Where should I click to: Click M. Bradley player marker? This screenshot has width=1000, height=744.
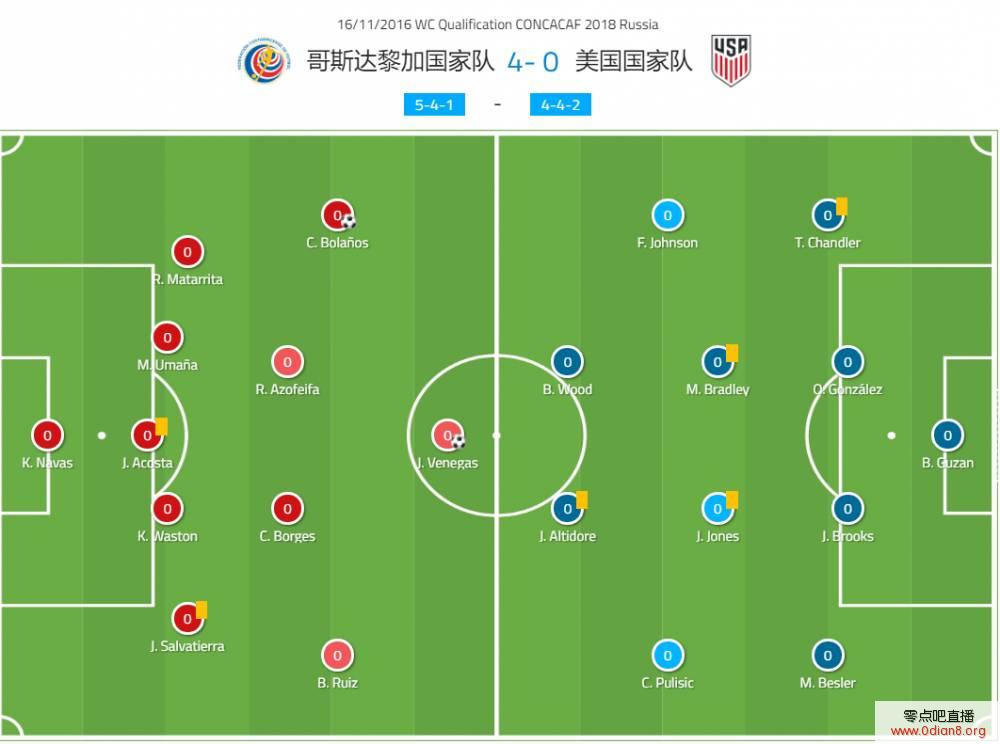(x=717, y=361)
